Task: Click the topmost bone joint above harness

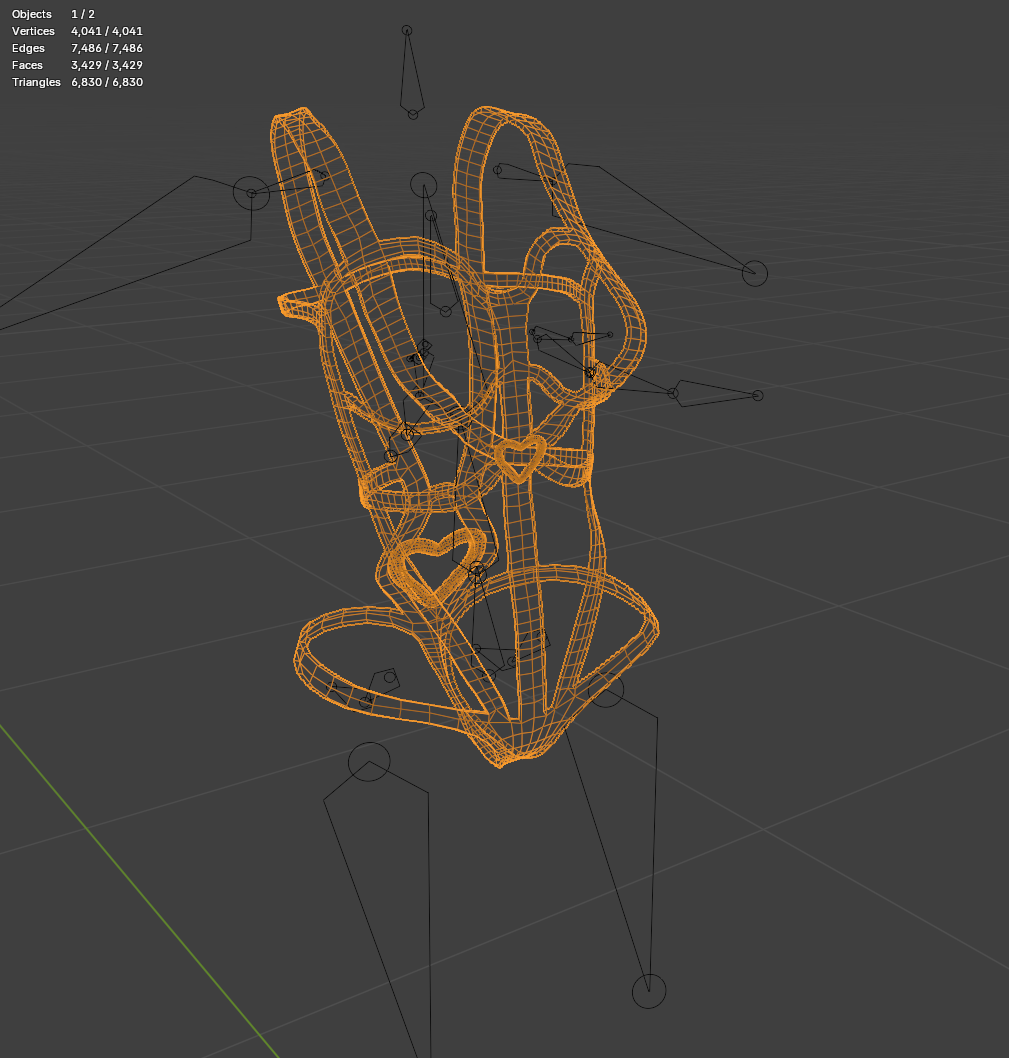Action: (406, 30)
